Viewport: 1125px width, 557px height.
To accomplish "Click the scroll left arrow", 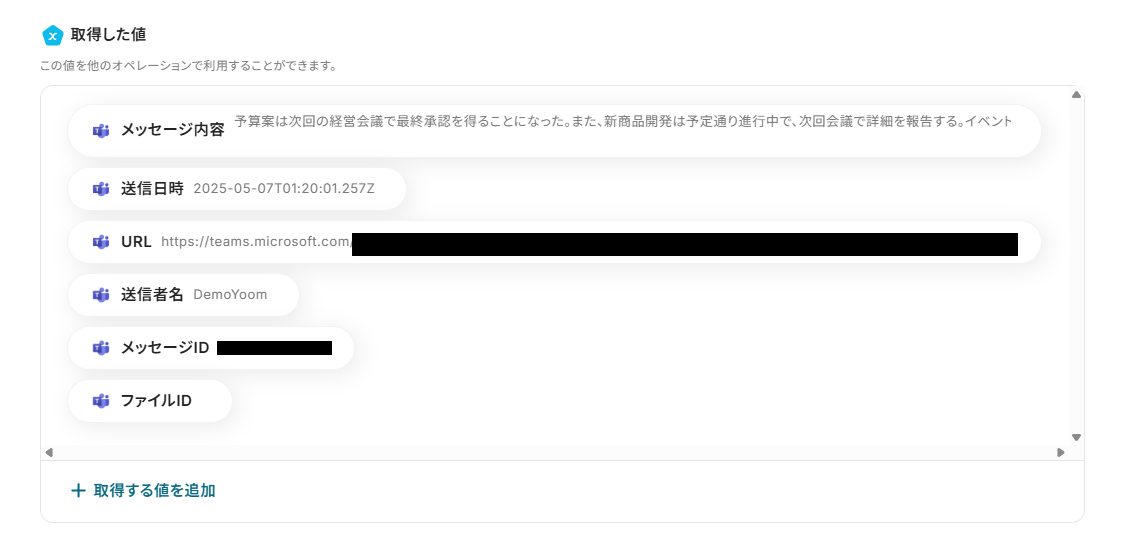I will point(49,452).
